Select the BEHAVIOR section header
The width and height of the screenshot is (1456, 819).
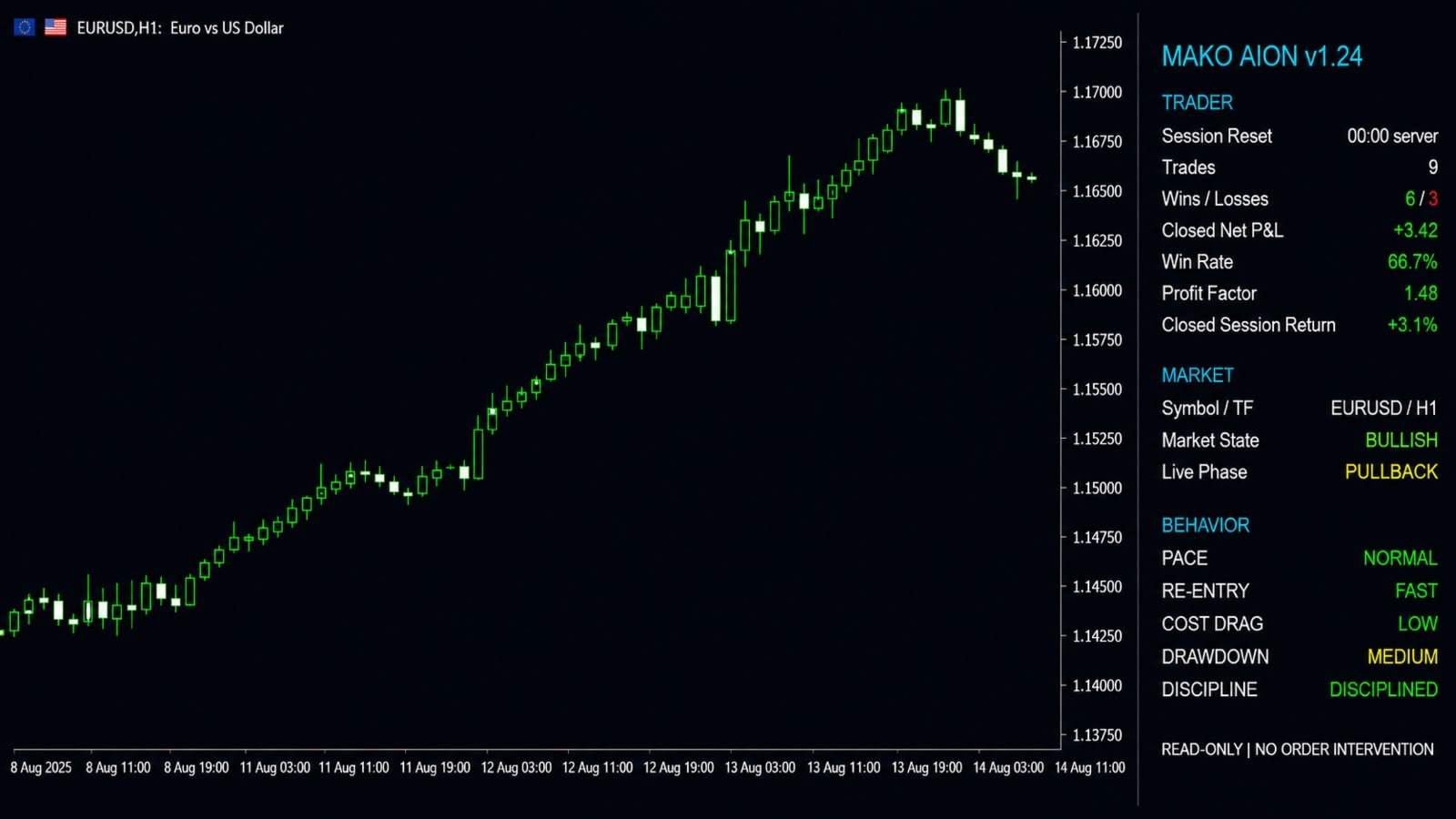click(x=1205, y=525)
